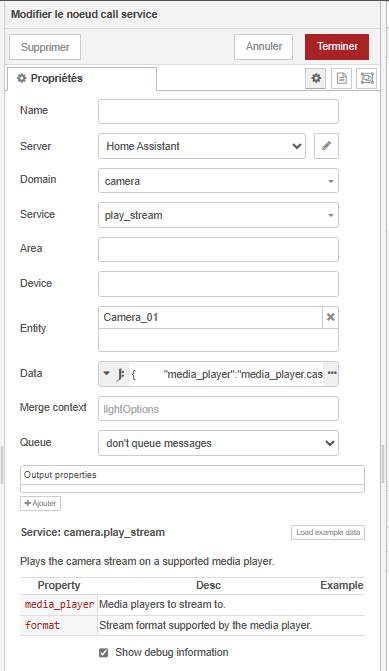Click the Output properties header

click(192, 475)
